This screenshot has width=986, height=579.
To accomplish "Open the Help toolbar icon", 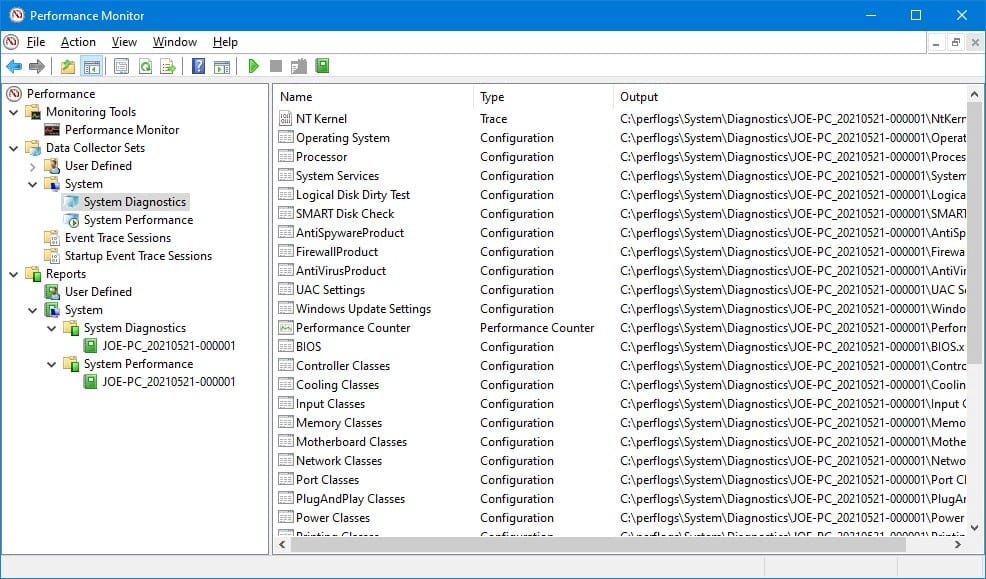I will pyautogui.click(x=197, y=66).
